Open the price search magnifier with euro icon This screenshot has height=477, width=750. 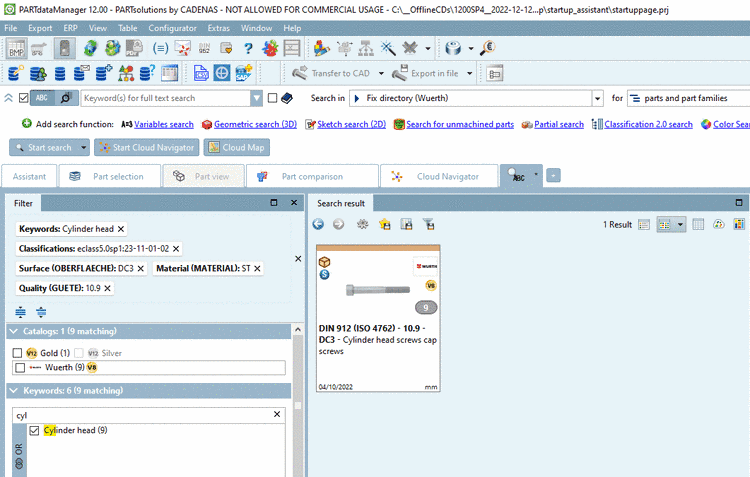[x=487, y=48]
